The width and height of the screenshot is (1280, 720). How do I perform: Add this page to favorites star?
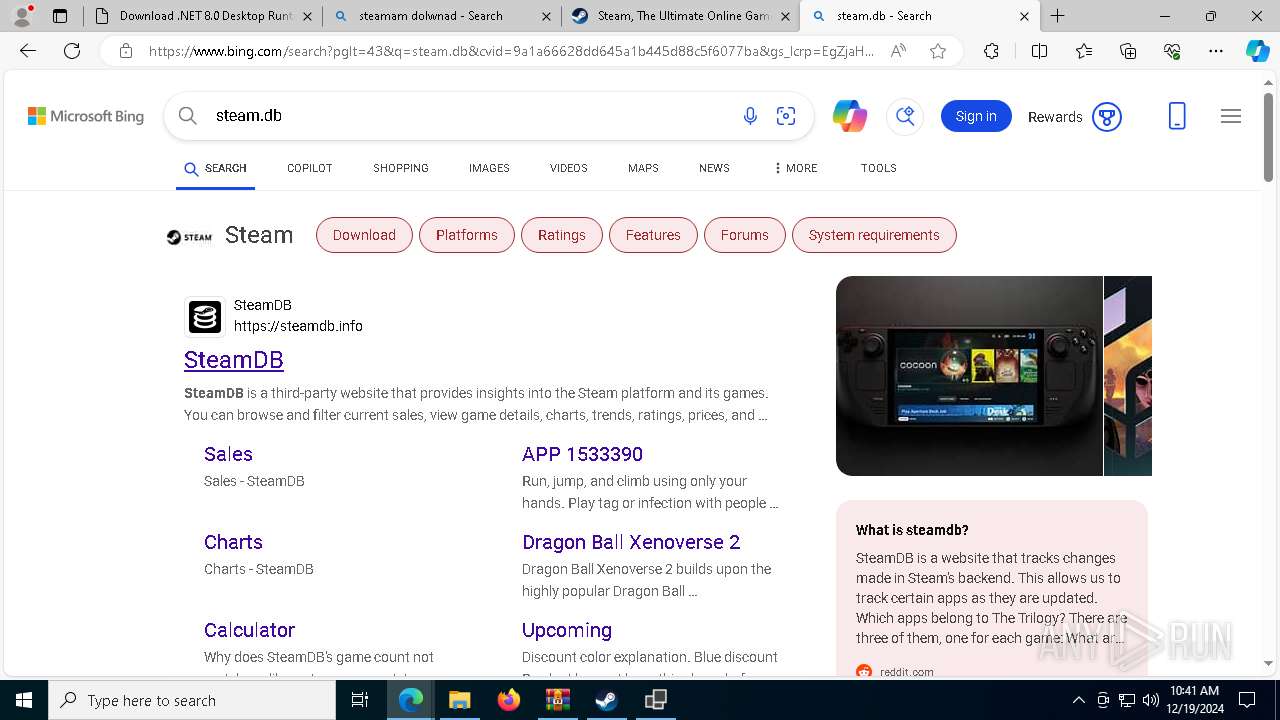938,51
